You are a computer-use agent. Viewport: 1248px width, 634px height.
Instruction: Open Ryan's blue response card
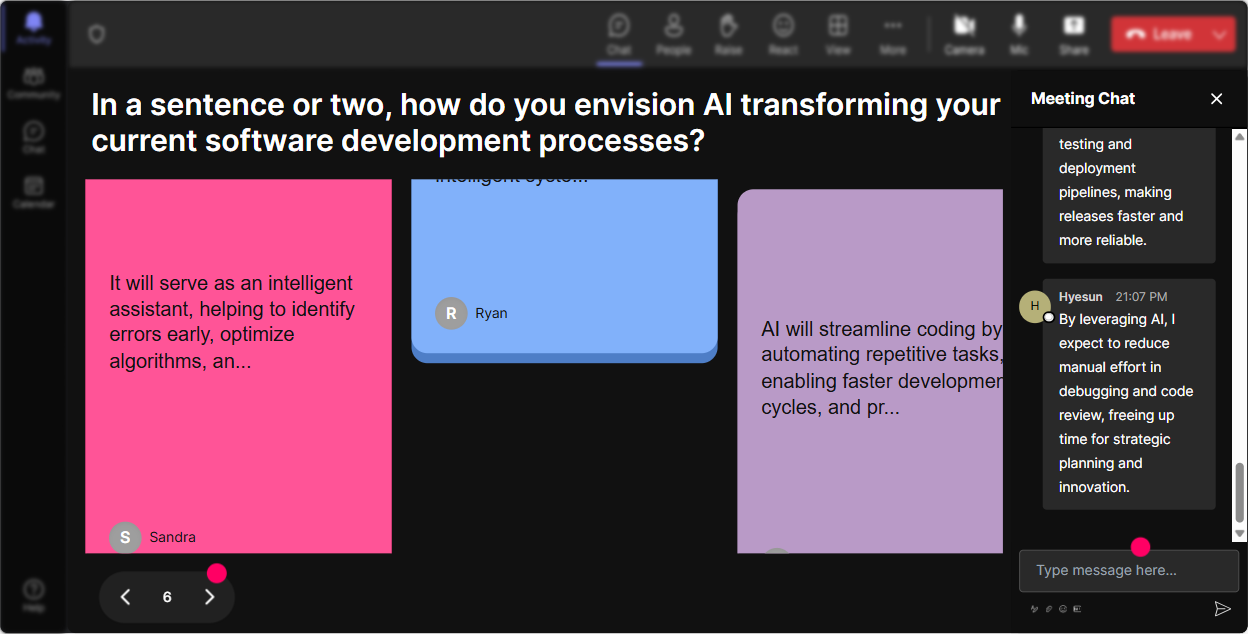[x=564, y=270]
